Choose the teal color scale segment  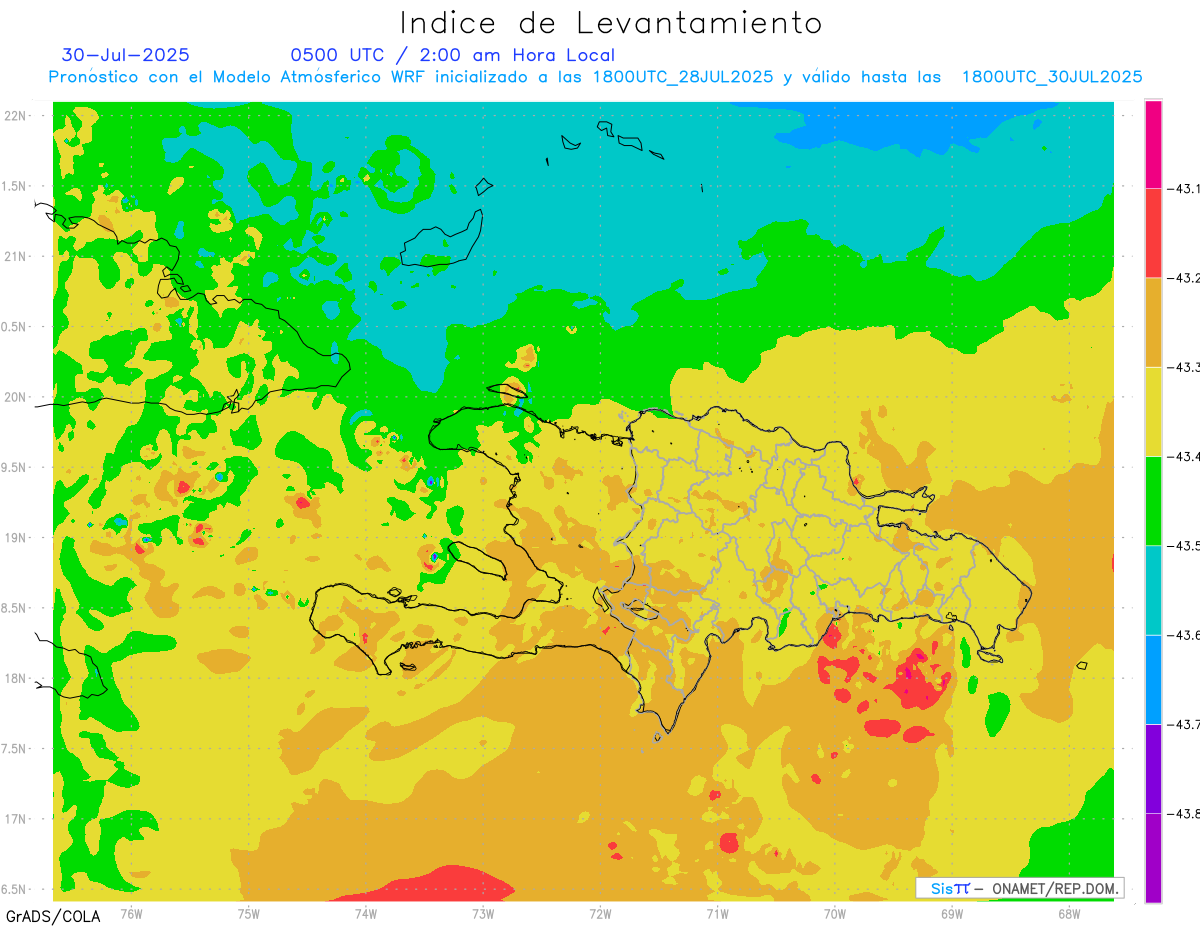click(1153, 590)
